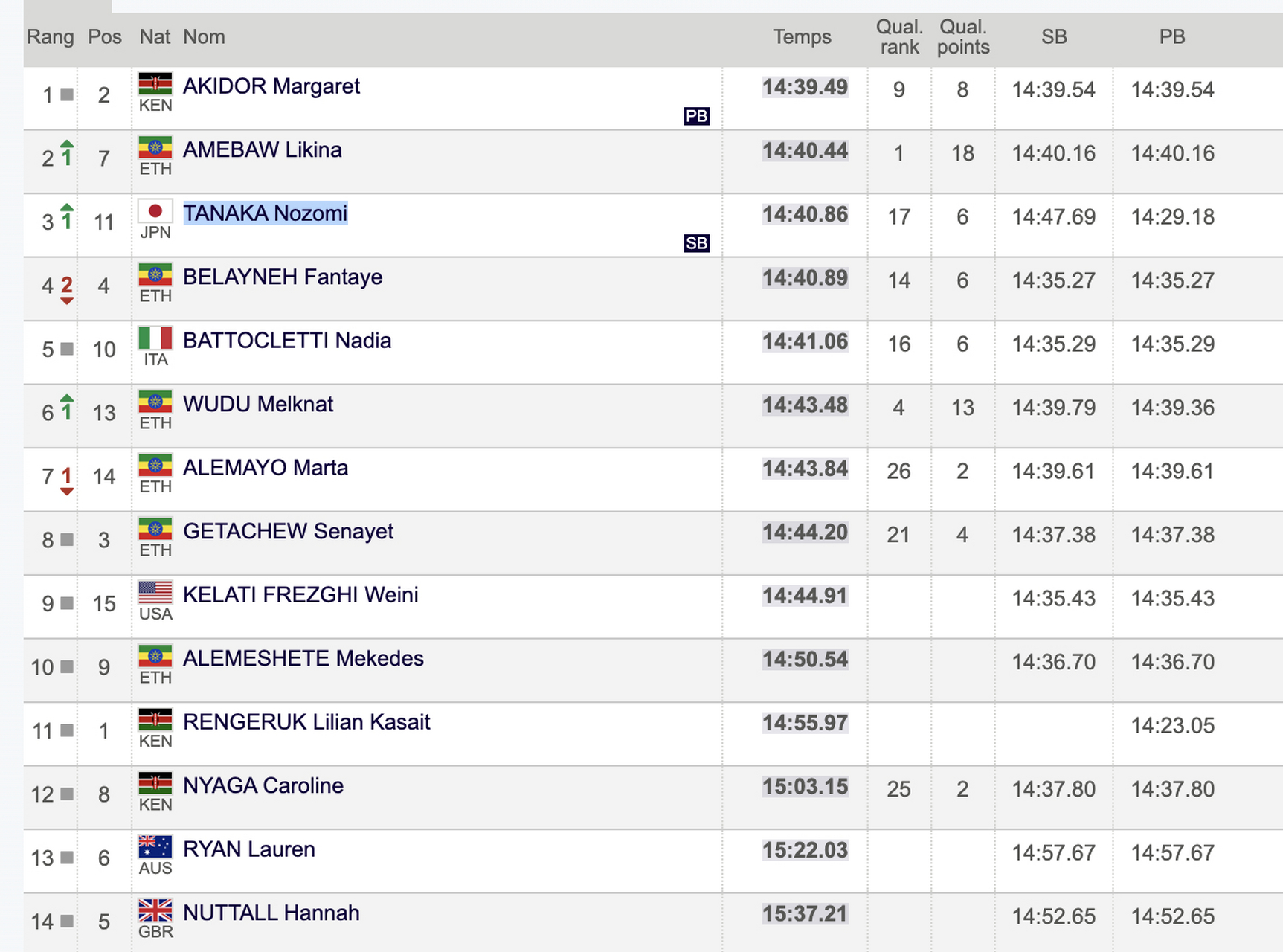Click the green up arrow beside rank 2
Viewport: 1283px width, 952px height.
tap(67, 153)
